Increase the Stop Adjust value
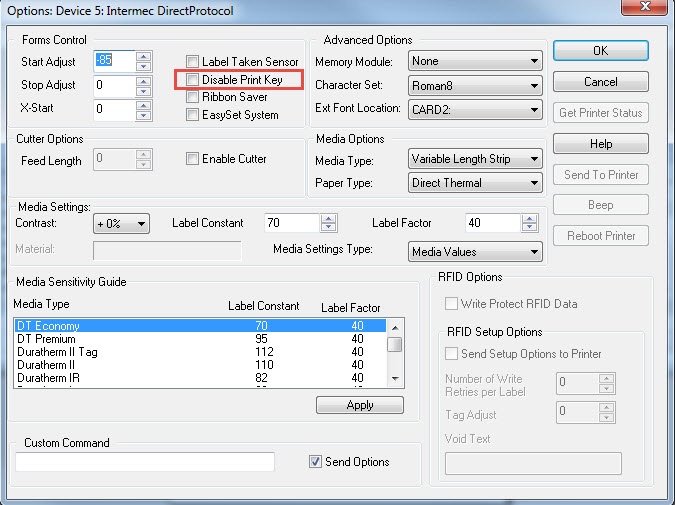This screenshot has width=675, height=505. tap(144, 80)
